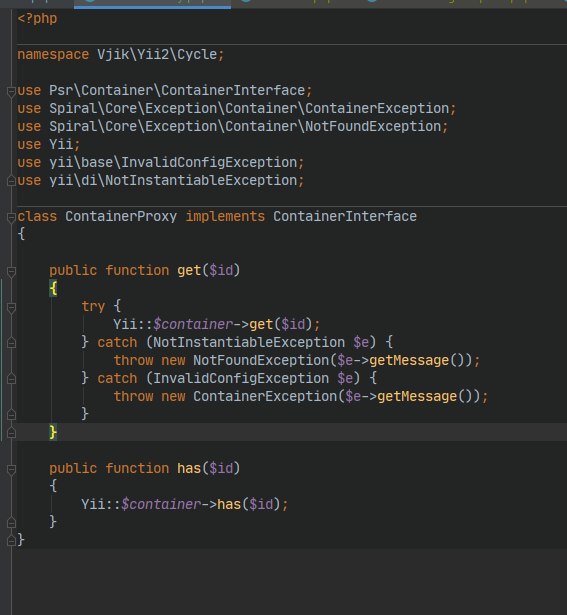Collapse the try block fold marker
This screenshot has width=567, height=615.
click(11, 307)
